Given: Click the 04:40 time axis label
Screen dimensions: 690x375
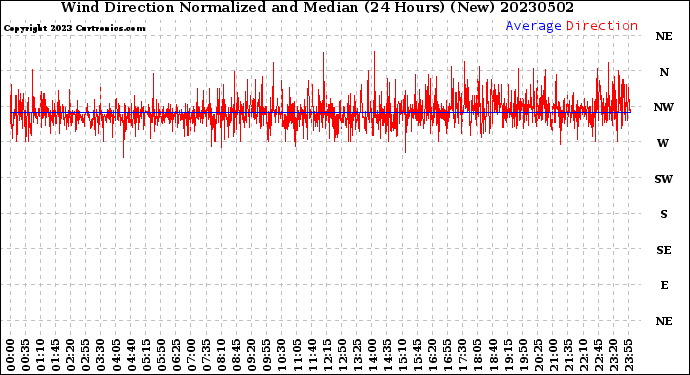Looking at the screenshot, I should tap(131, 355).
